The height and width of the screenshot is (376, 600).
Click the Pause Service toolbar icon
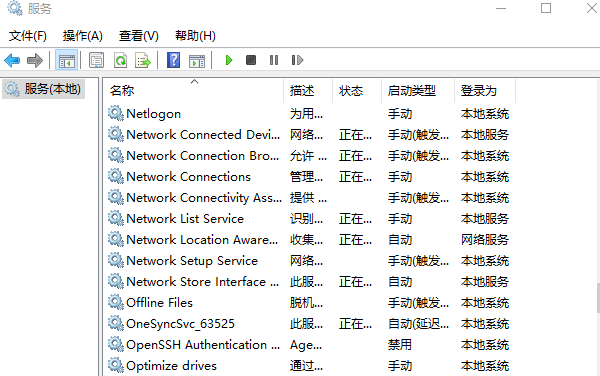click(x=274, y=60)
